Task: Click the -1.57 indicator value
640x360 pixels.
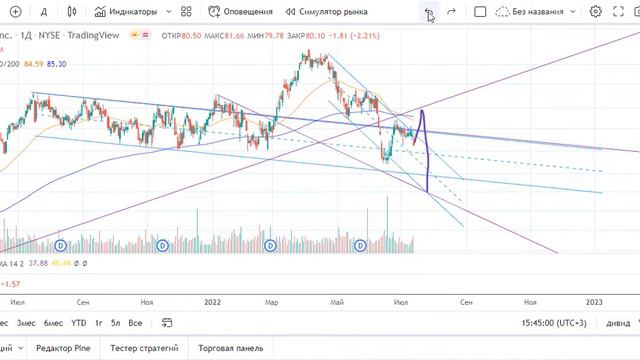Action: [10, 284]
